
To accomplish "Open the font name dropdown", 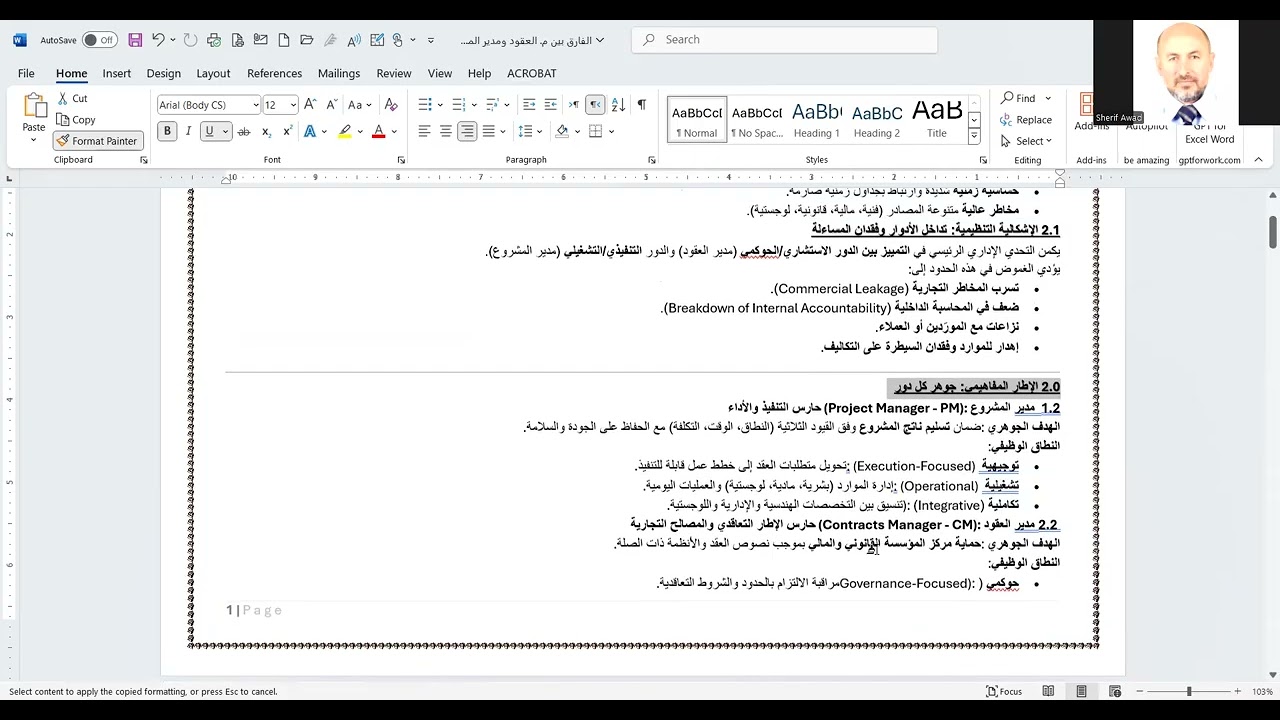I will point(256,105).
